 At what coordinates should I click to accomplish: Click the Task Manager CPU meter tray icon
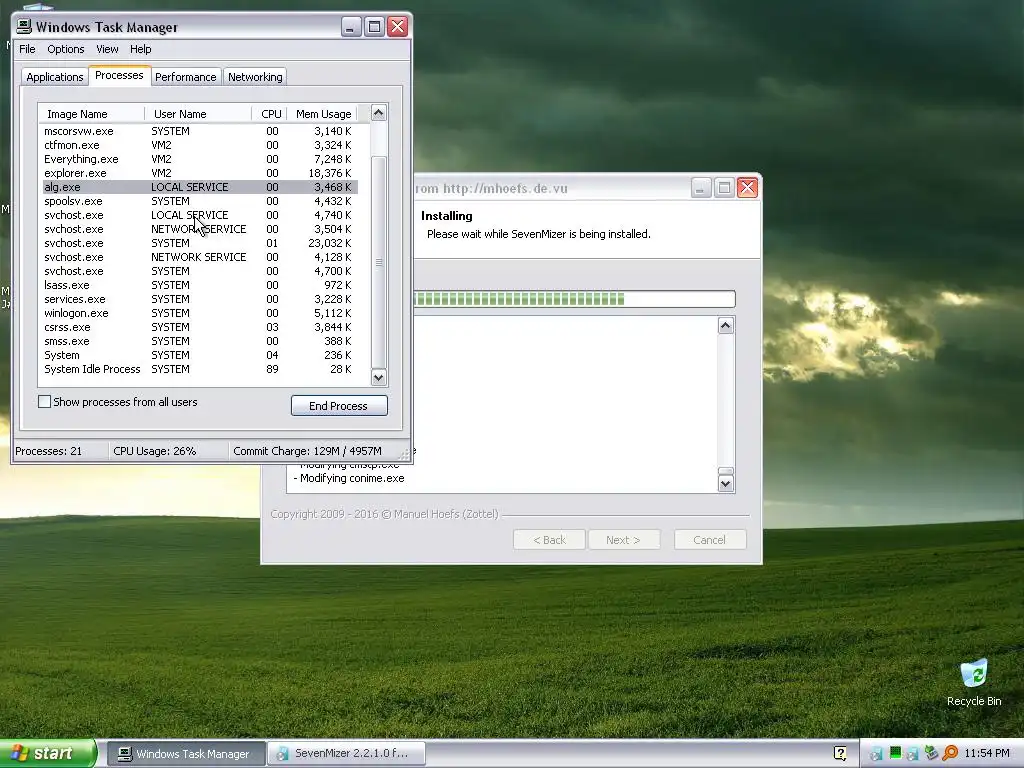895,753
